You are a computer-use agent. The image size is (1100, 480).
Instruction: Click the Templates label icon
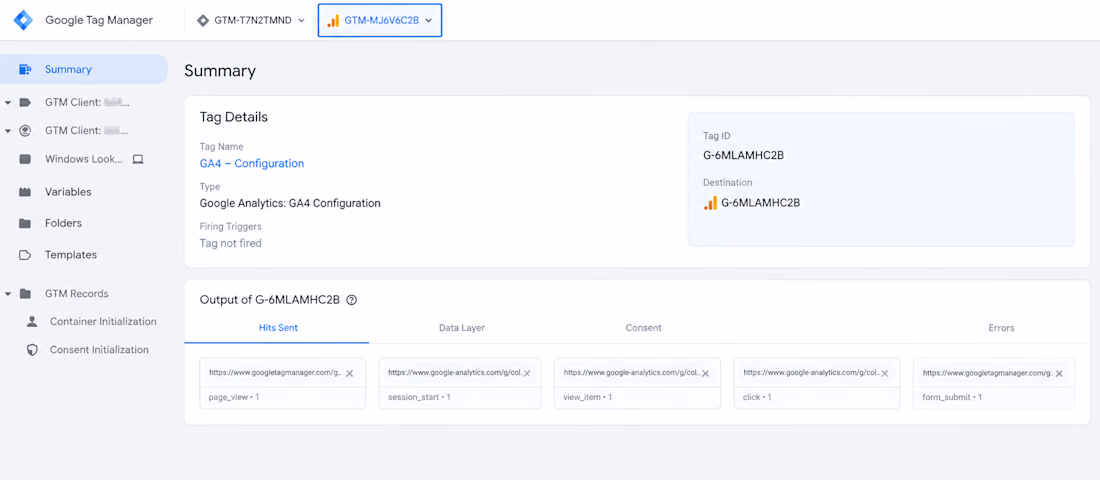[25, 255]
